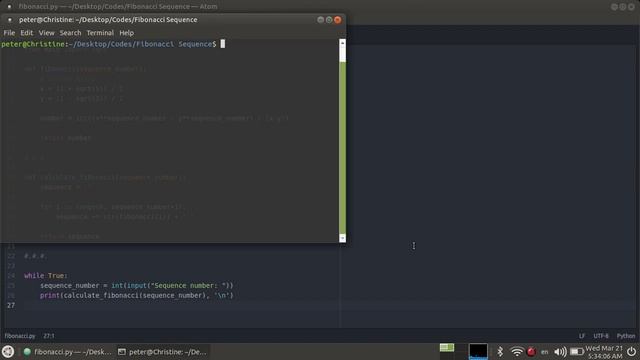This screenshot has height=360, width=640.
Task: Minimize the terminal window
Action: tap(320, 20)
